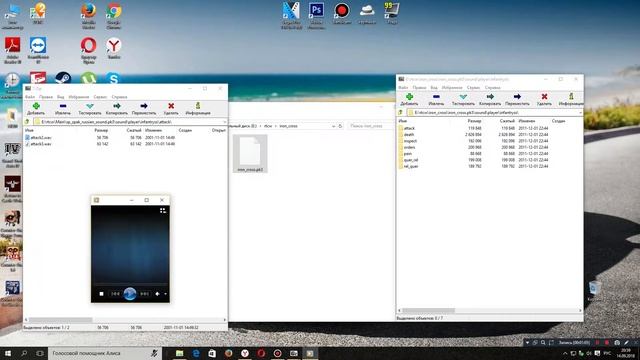This screenshot has height=360, width=640.
Task: Skip to previous track in media player
Action: coord(116,294)
